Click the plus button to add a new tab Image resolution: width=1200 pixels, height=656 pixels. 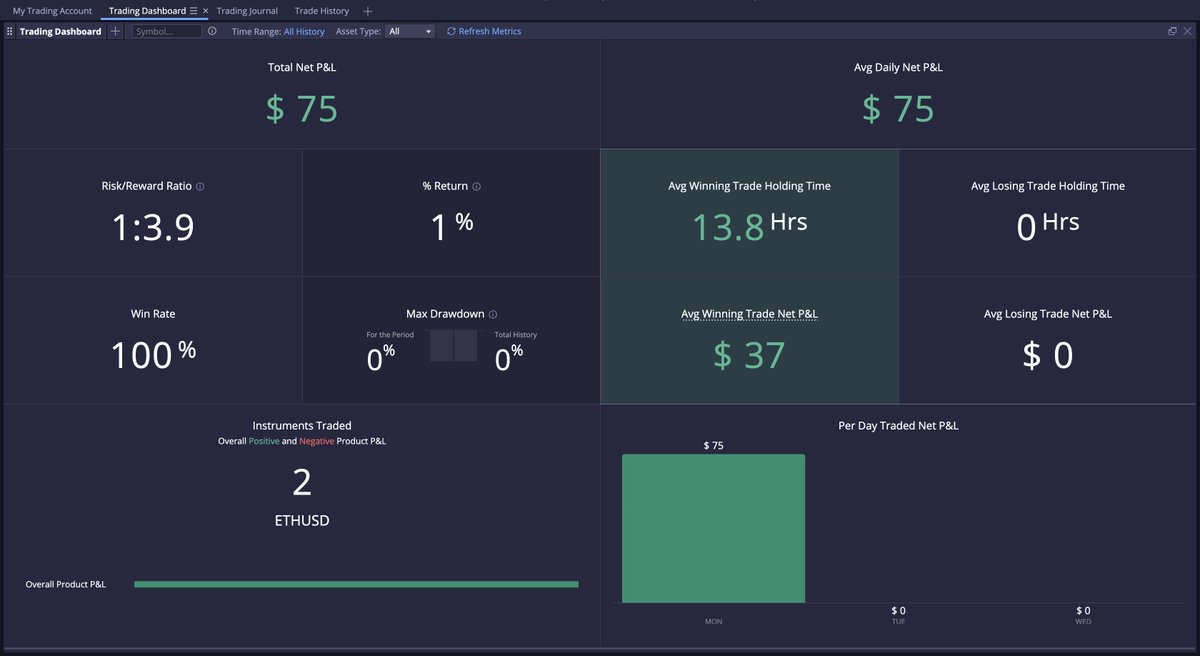(367, 10)
